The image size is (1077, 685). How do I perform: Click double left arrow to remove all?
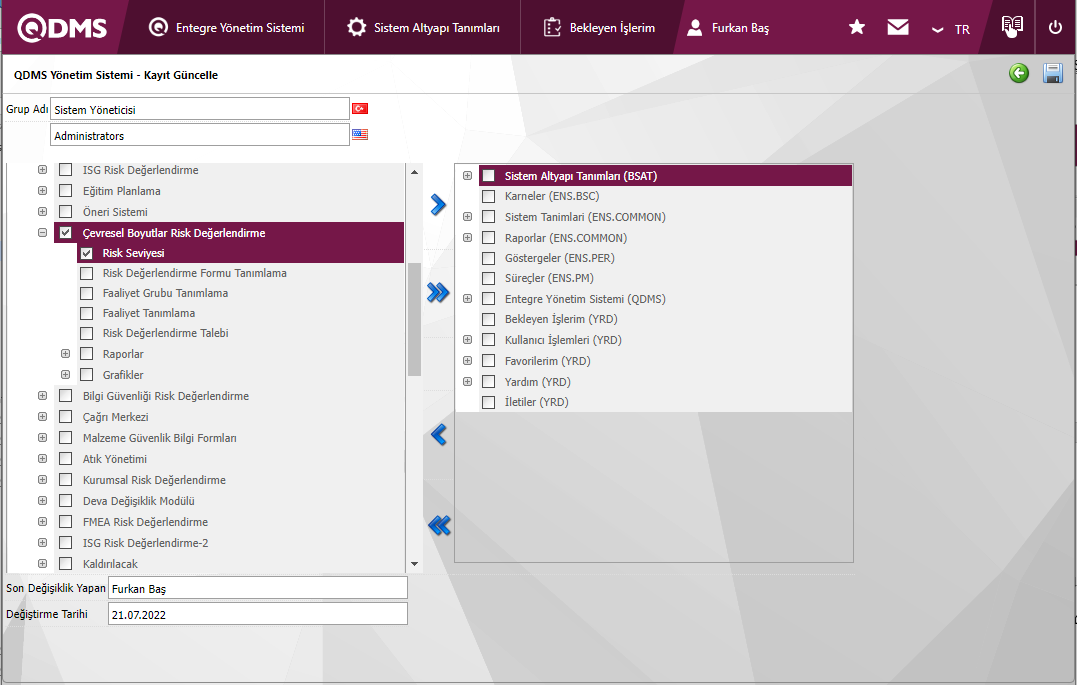point(438,525)
